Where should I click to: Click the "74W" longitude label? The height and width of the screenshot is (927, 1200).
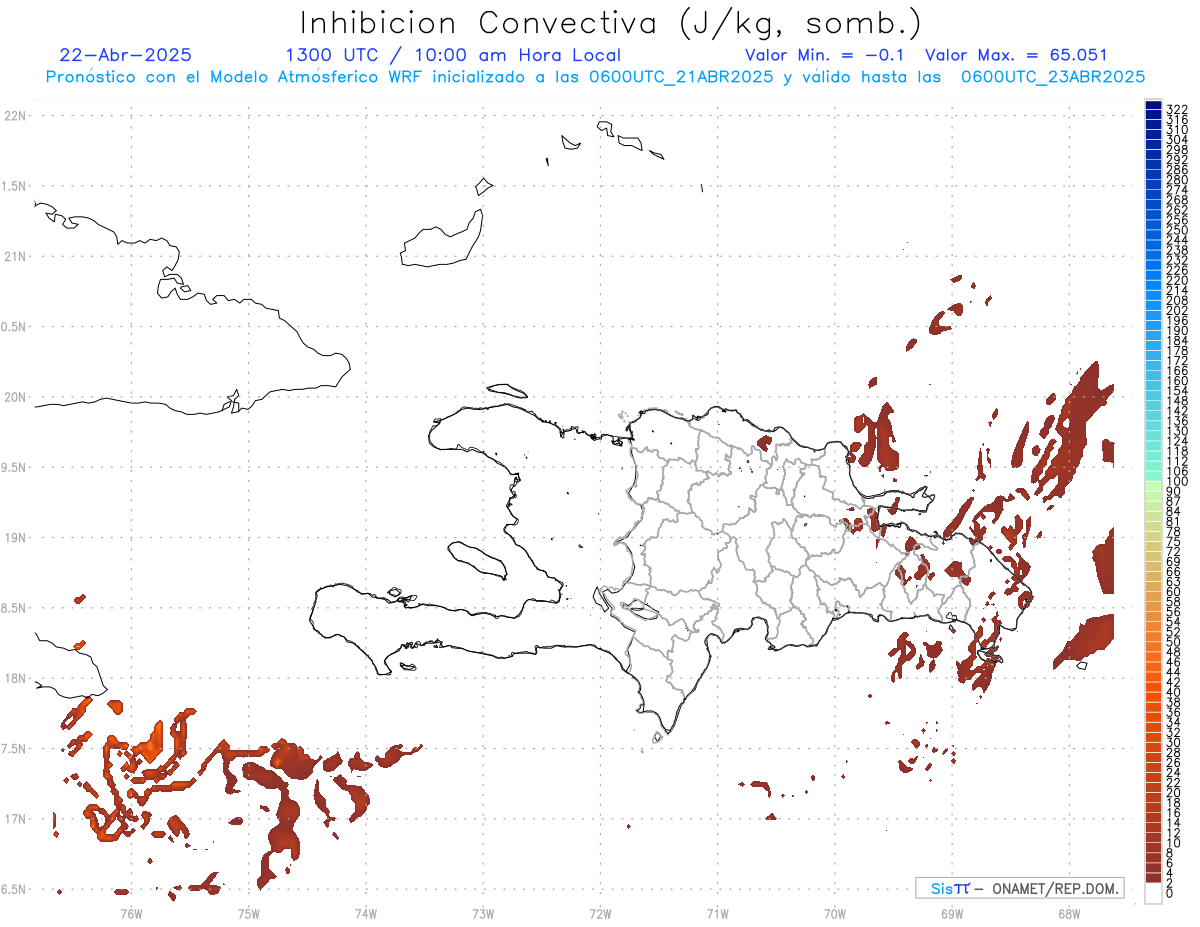tap(366, 914)
